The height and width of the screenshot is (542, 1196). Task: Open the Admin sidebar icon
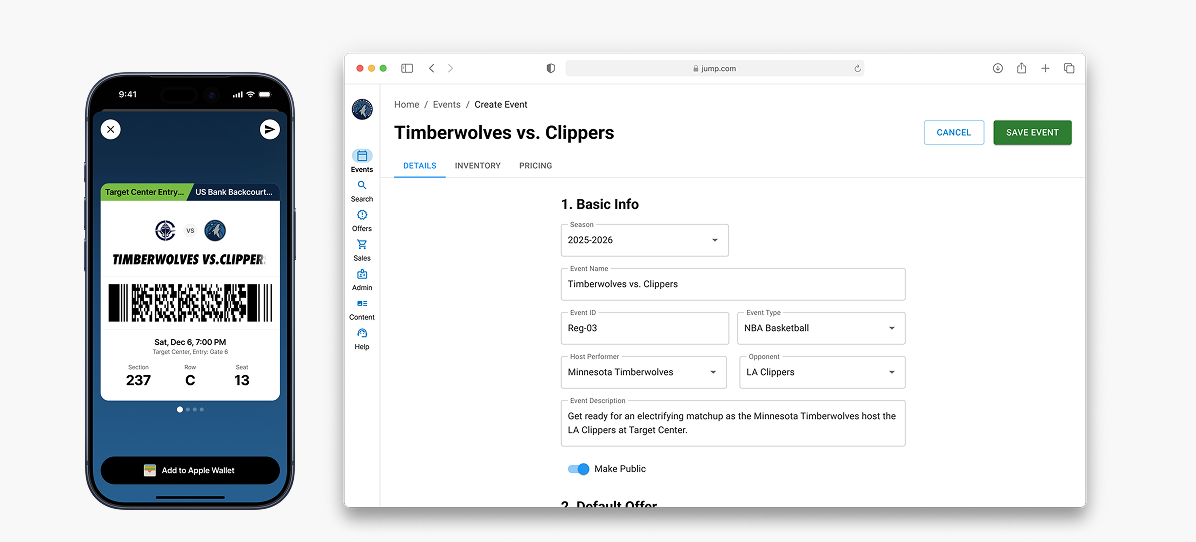pyautogui.click(x=362, y=274)
